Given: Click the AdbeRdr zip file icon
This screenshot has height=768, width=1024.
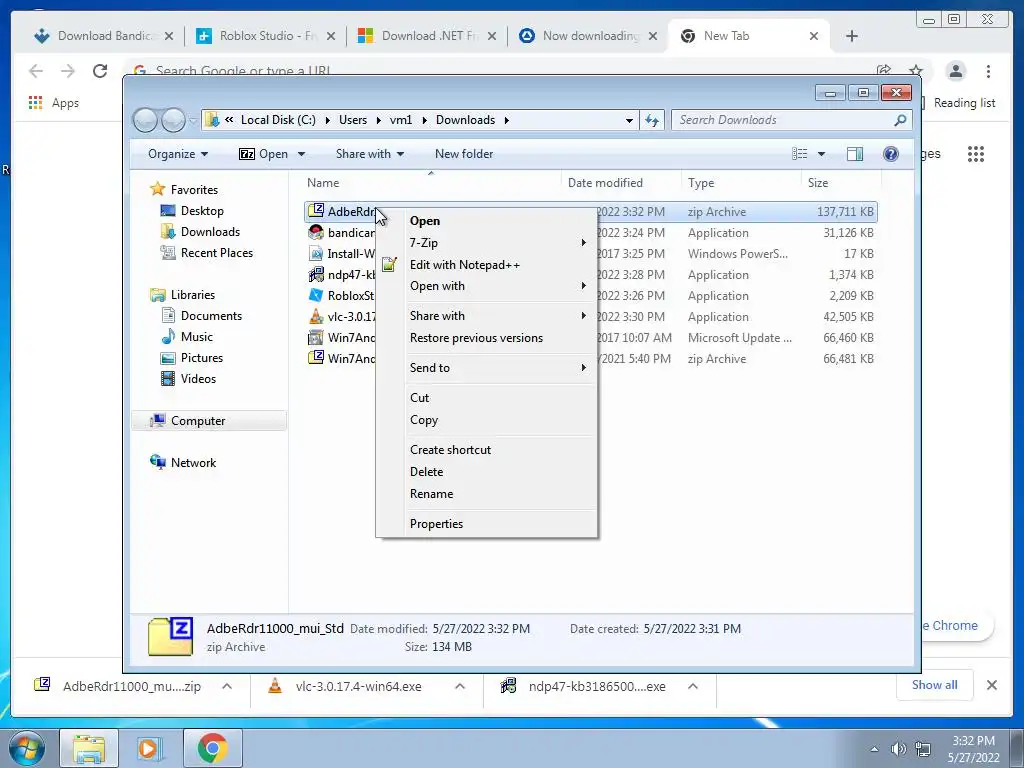Looking at the screenshot, I should pos(316,211).
